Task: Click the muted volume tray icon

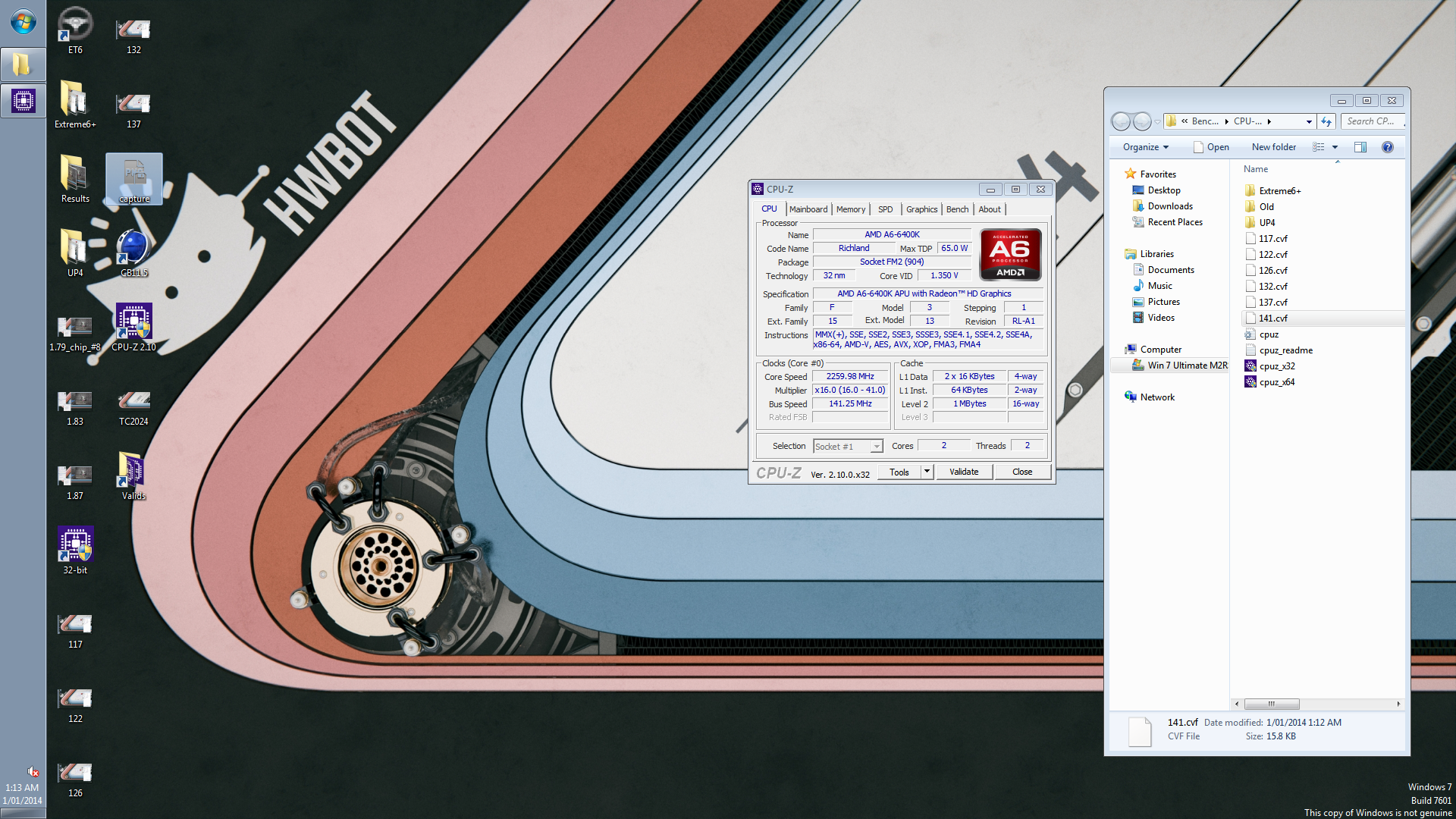Action: coord(33,771)
